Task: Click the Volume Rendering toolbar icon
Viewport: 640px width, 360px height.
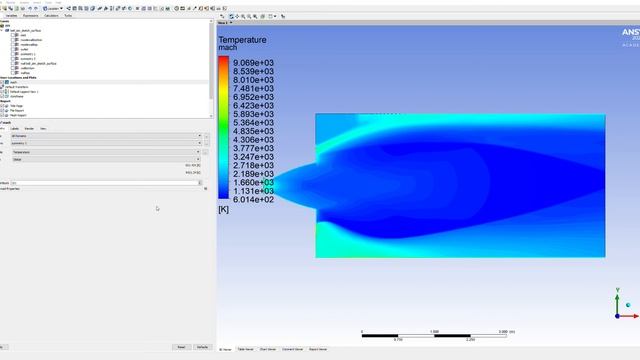Action: click(x=92, y=9)
